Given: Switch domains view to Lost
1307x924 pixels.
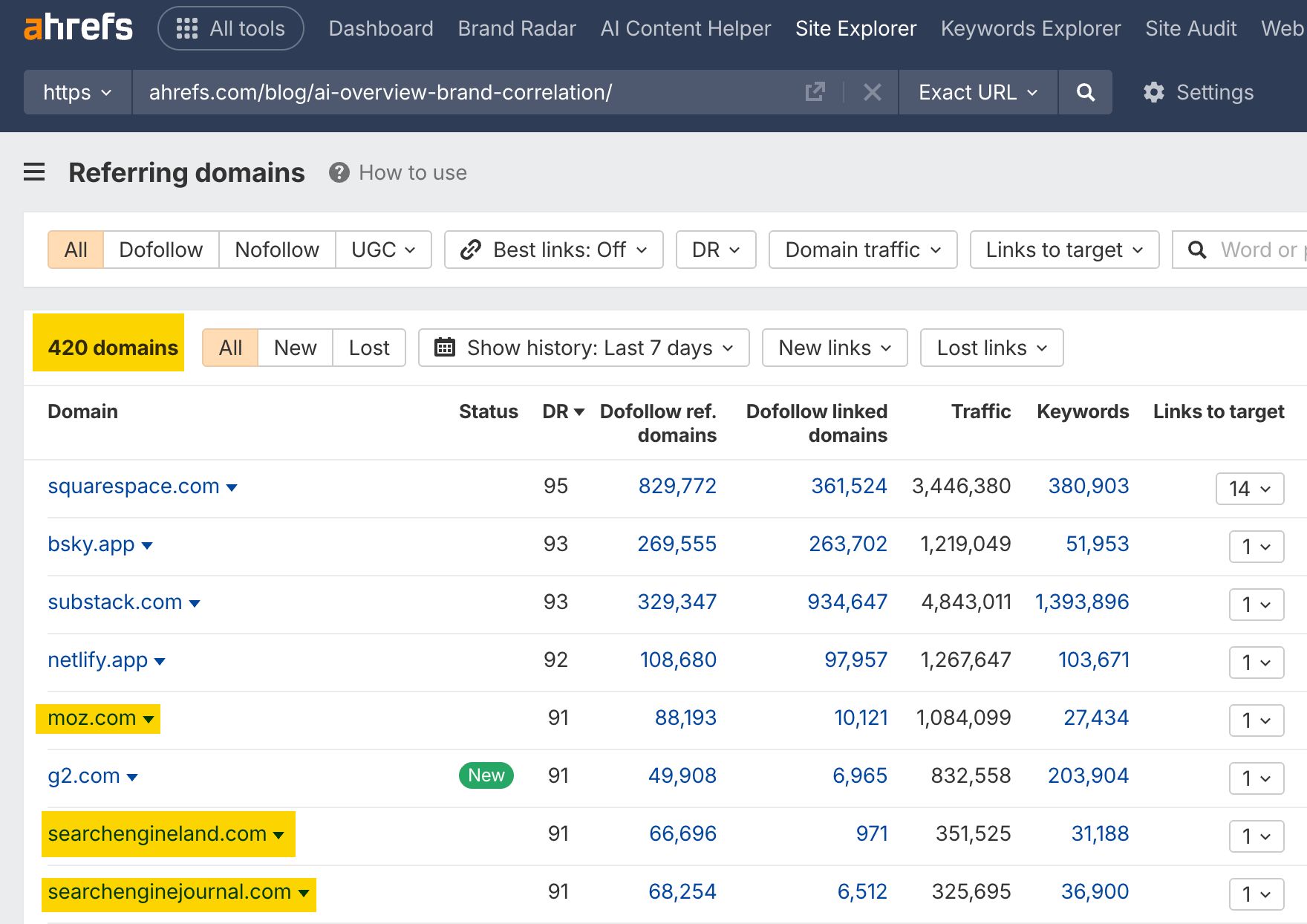Looking at the screenshot, I should [368, 347].
